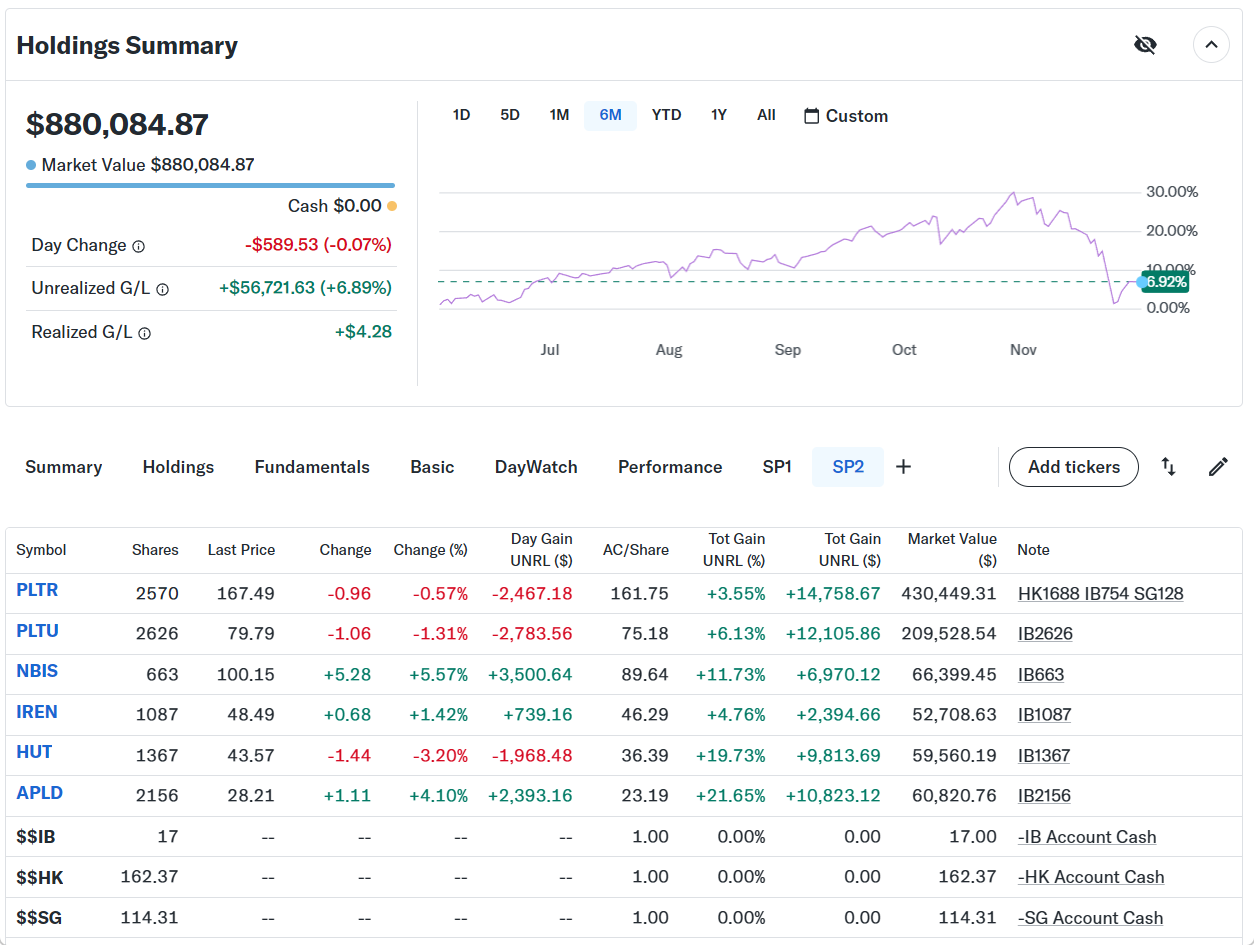The width and height of the screenshot is (1254, 945).
Task: Click the pencil edit icon
Action: pos(1218,467)
